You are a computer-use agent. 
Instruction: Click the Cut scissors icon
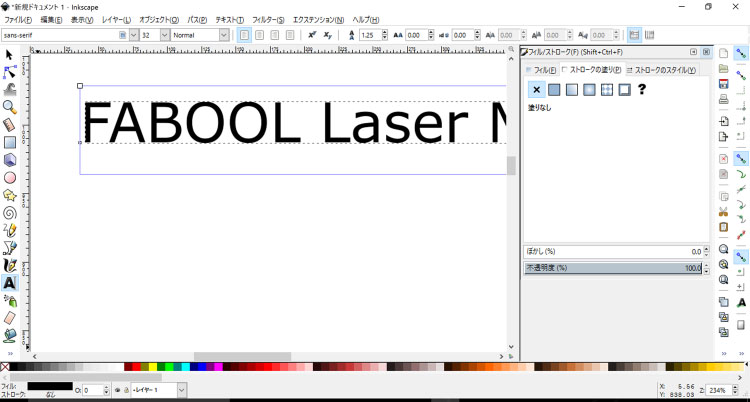[723, 212]
